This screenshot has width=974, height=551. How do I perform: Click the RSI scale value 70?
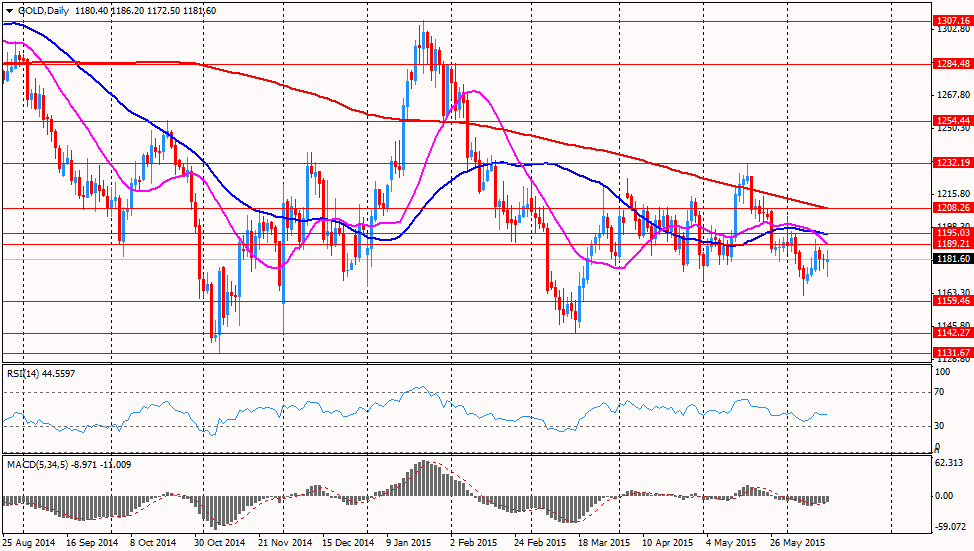939,392
